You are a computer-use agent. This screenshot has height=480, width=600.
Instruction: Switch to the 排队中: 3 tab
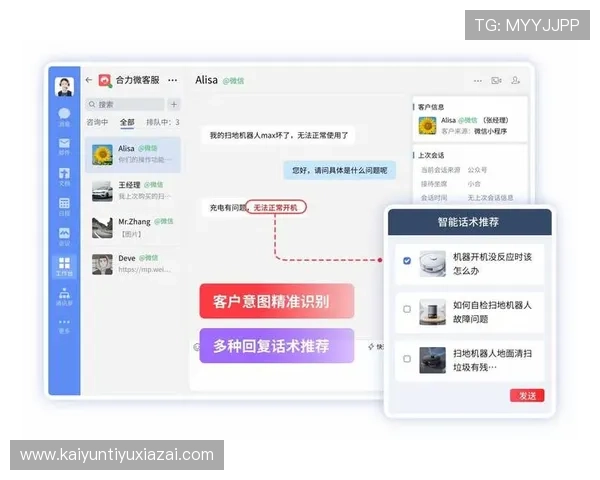[163, 122]
